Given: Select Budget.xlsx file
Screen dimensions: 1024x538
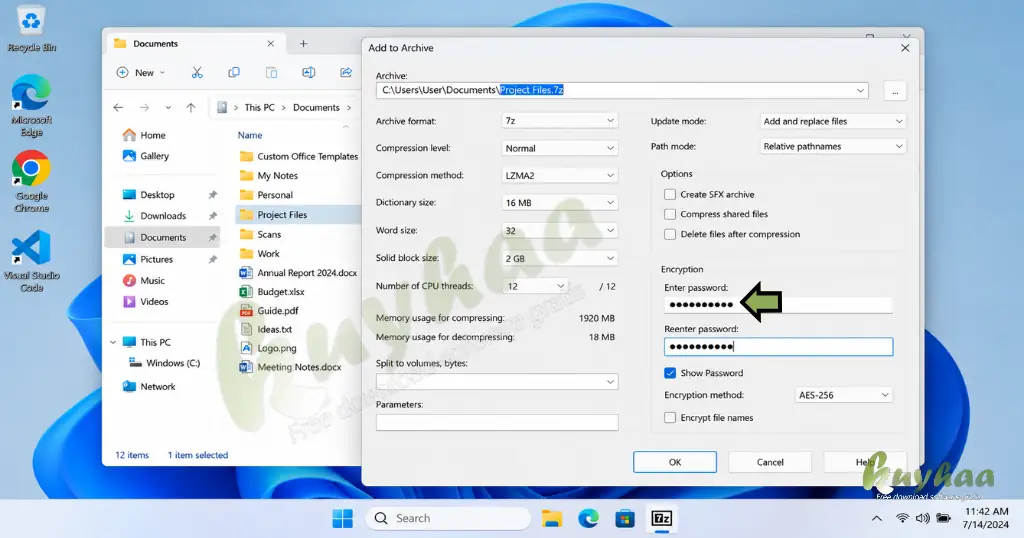Looking at the screenshot, I should [272, 292].
